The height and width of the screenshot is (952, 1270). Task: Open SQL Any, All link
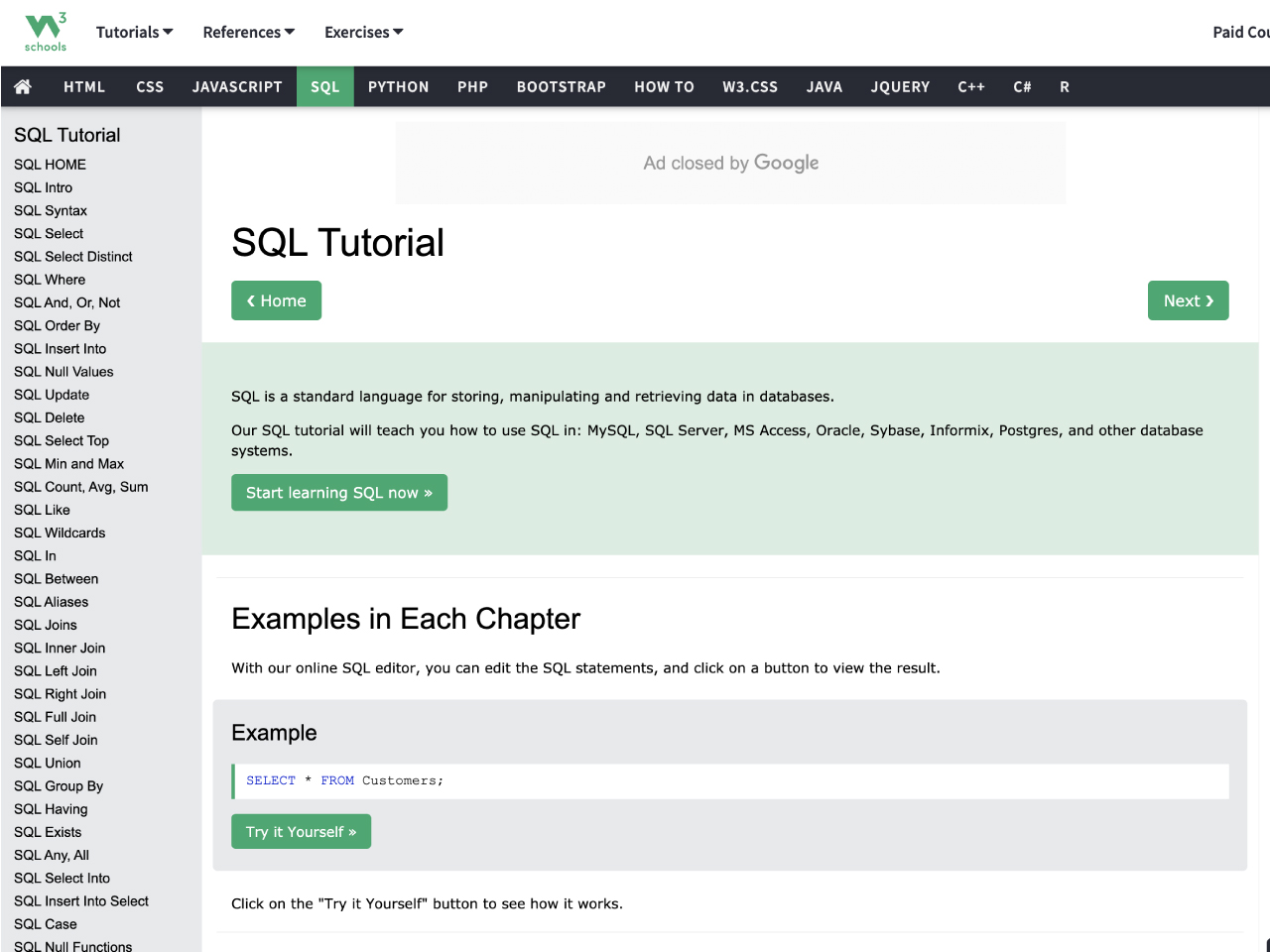click(x=52, y=855)
